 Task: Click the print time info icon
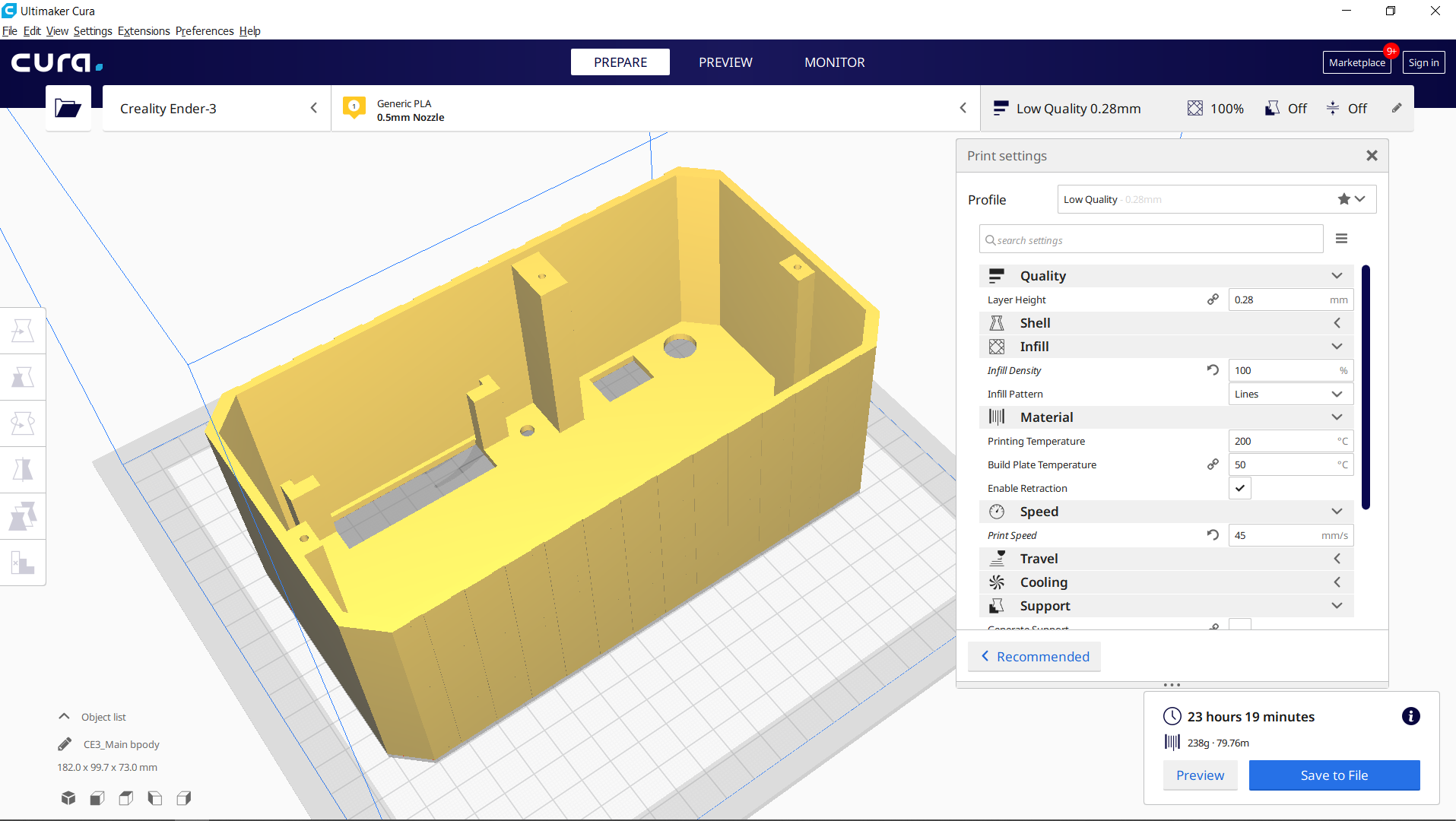point(1410,716)
